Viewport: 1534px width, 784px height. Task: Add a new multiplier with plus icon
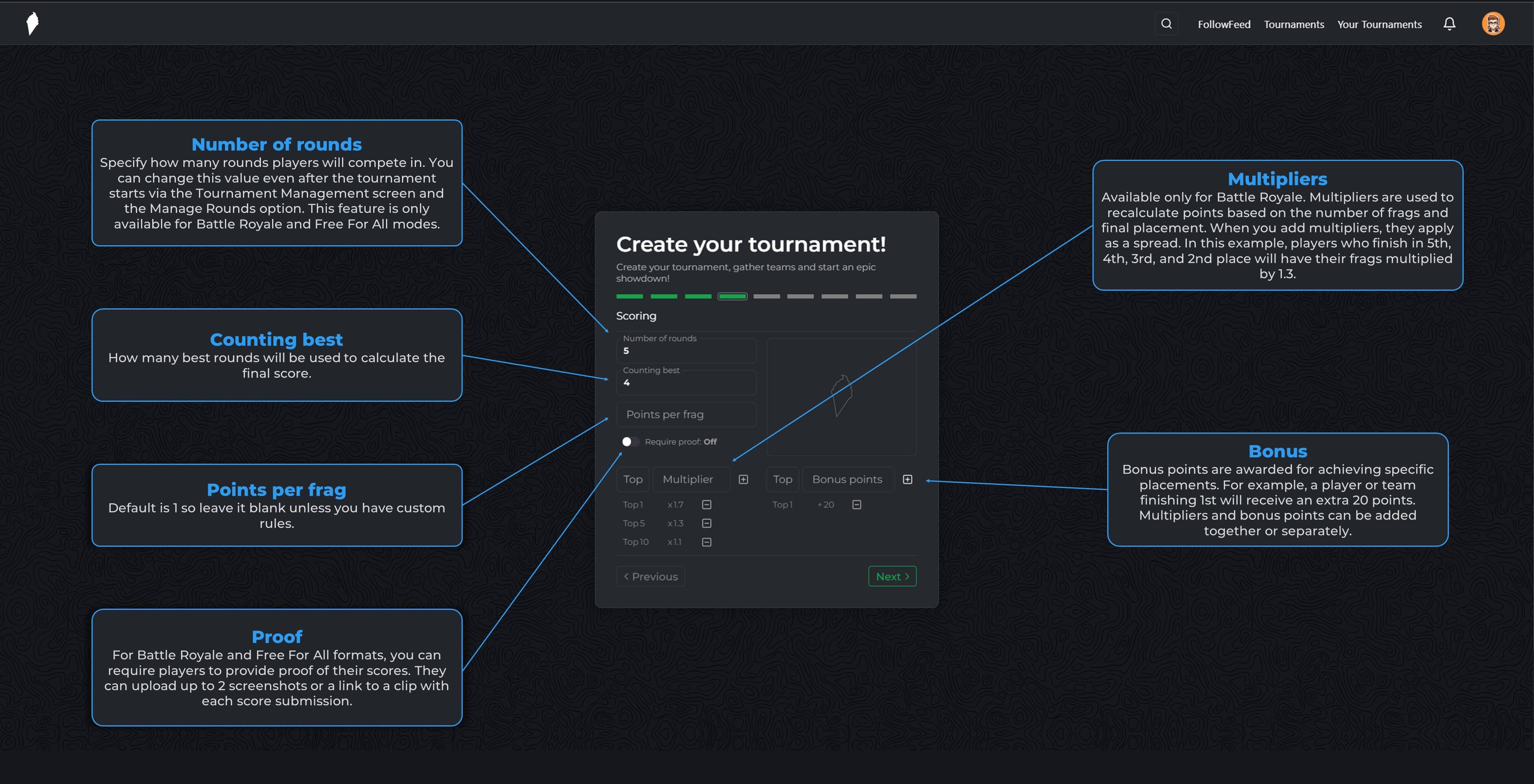[x=743, y=479]
